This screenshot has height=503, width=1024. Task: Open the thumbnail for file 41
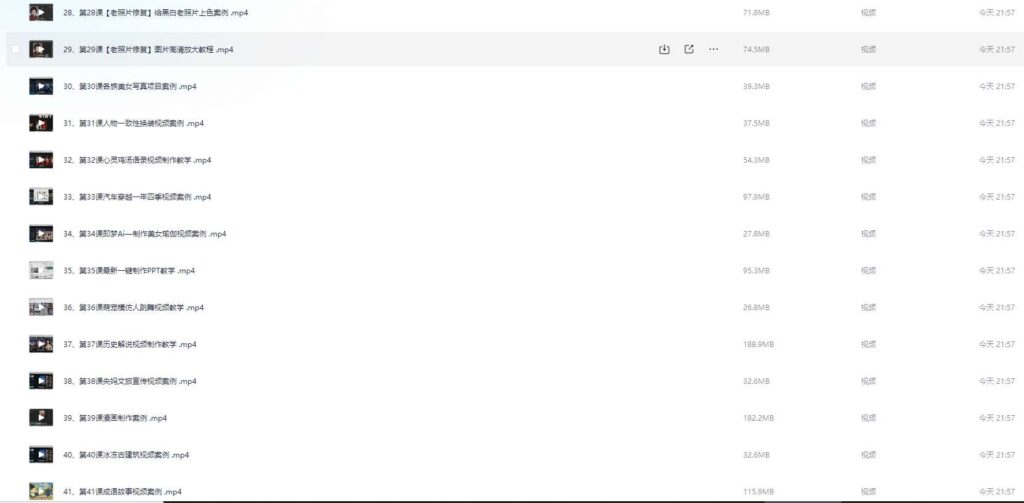tap(41, 491)
